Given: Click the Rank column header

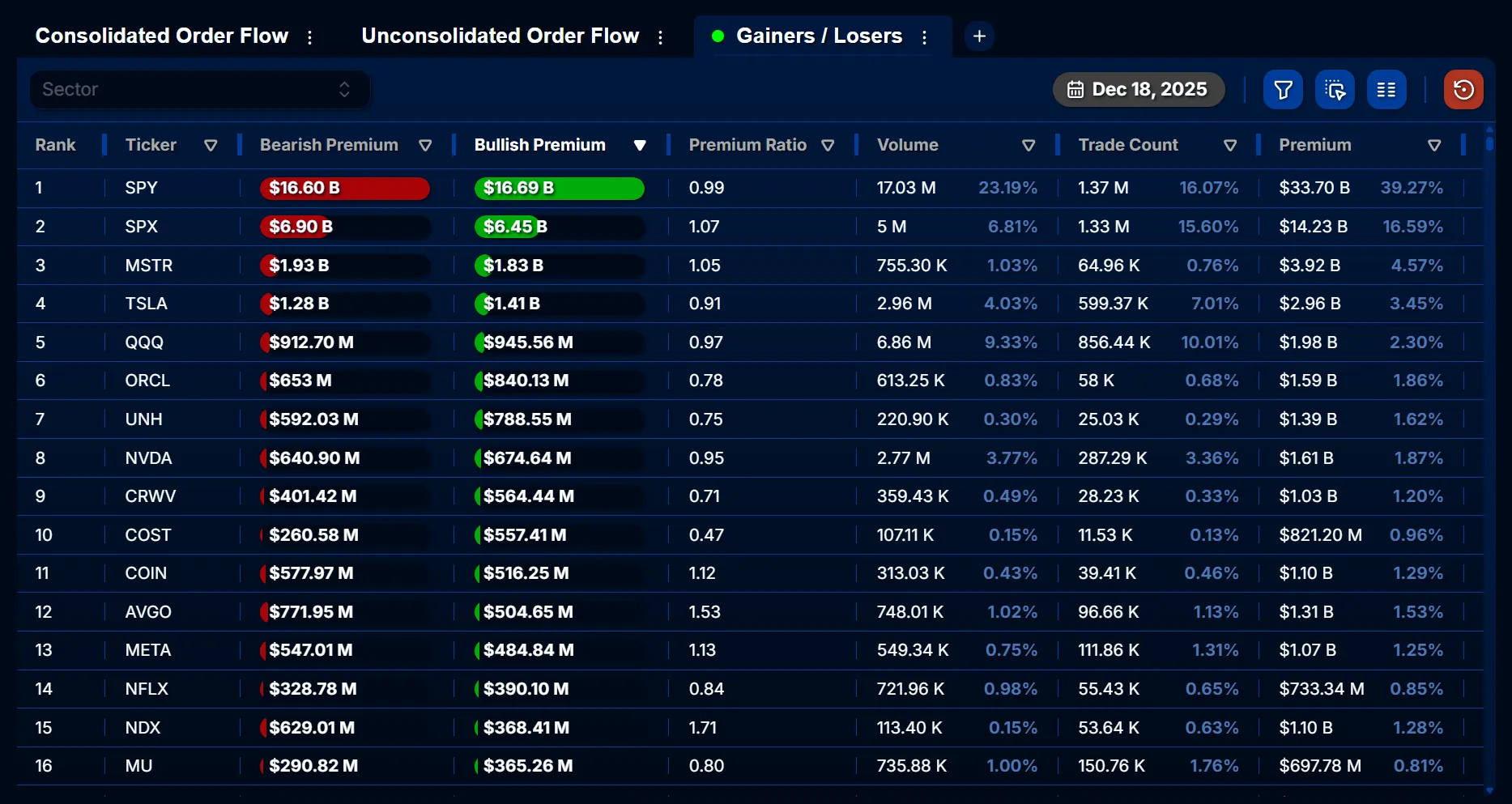Looking at the screenshot, I should [x=55, y=145].
